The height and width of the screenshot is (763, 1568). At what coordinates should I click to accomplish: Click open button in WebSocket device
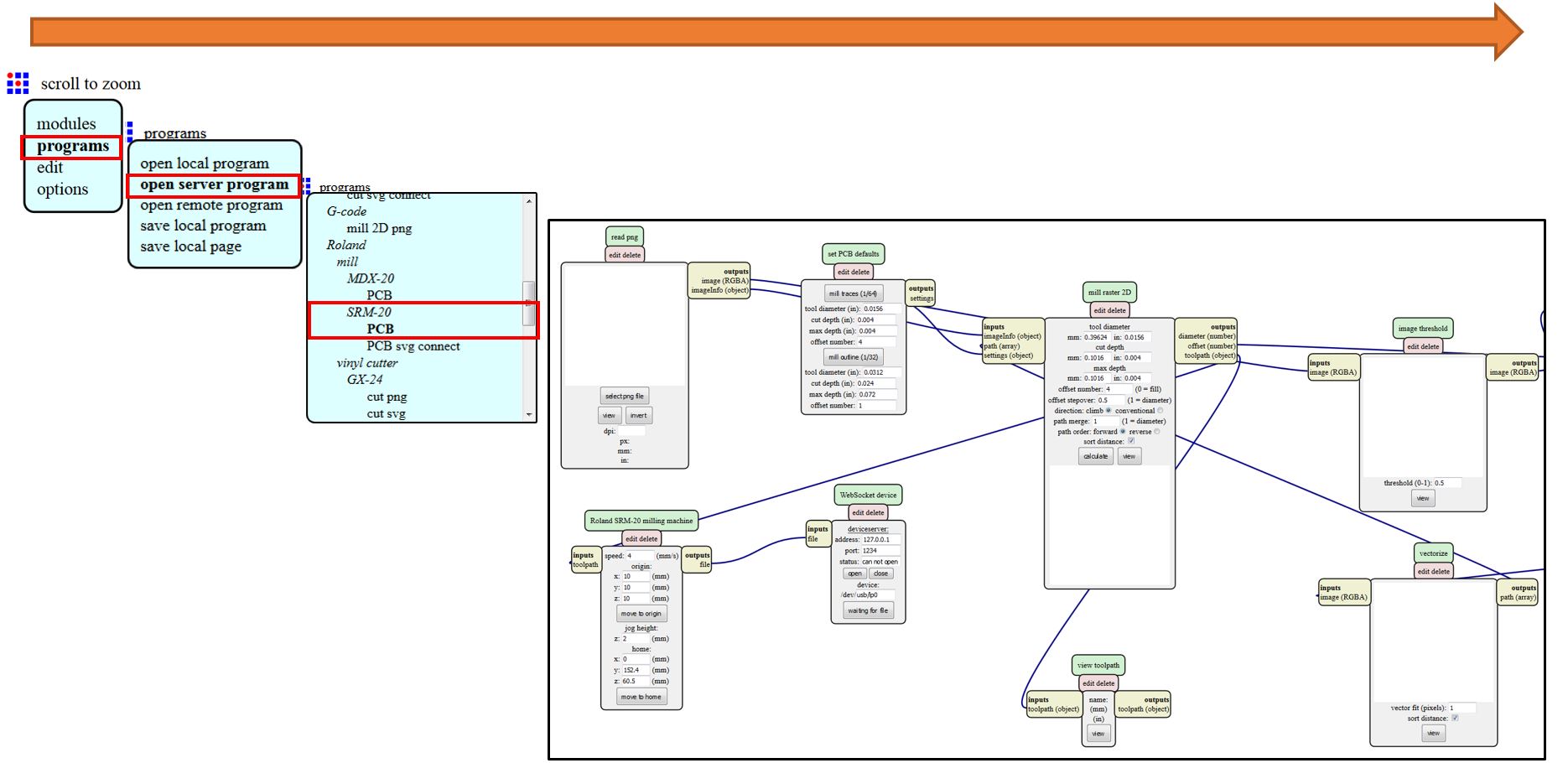point(854,574)
